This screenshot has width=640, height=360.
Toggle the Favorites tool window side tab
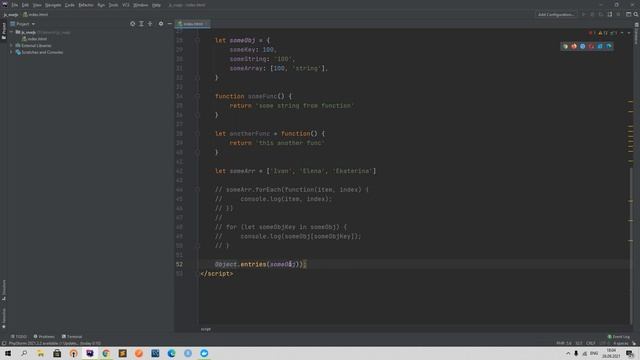tap(4, 318)
